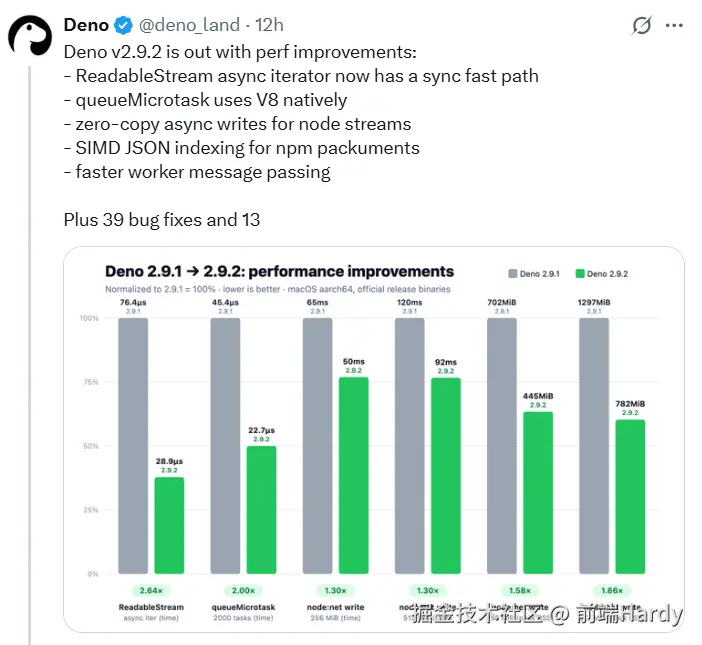Click the 1.58x speedup badge
Viewport: 702px width, 645px height.
pos(520,590)
